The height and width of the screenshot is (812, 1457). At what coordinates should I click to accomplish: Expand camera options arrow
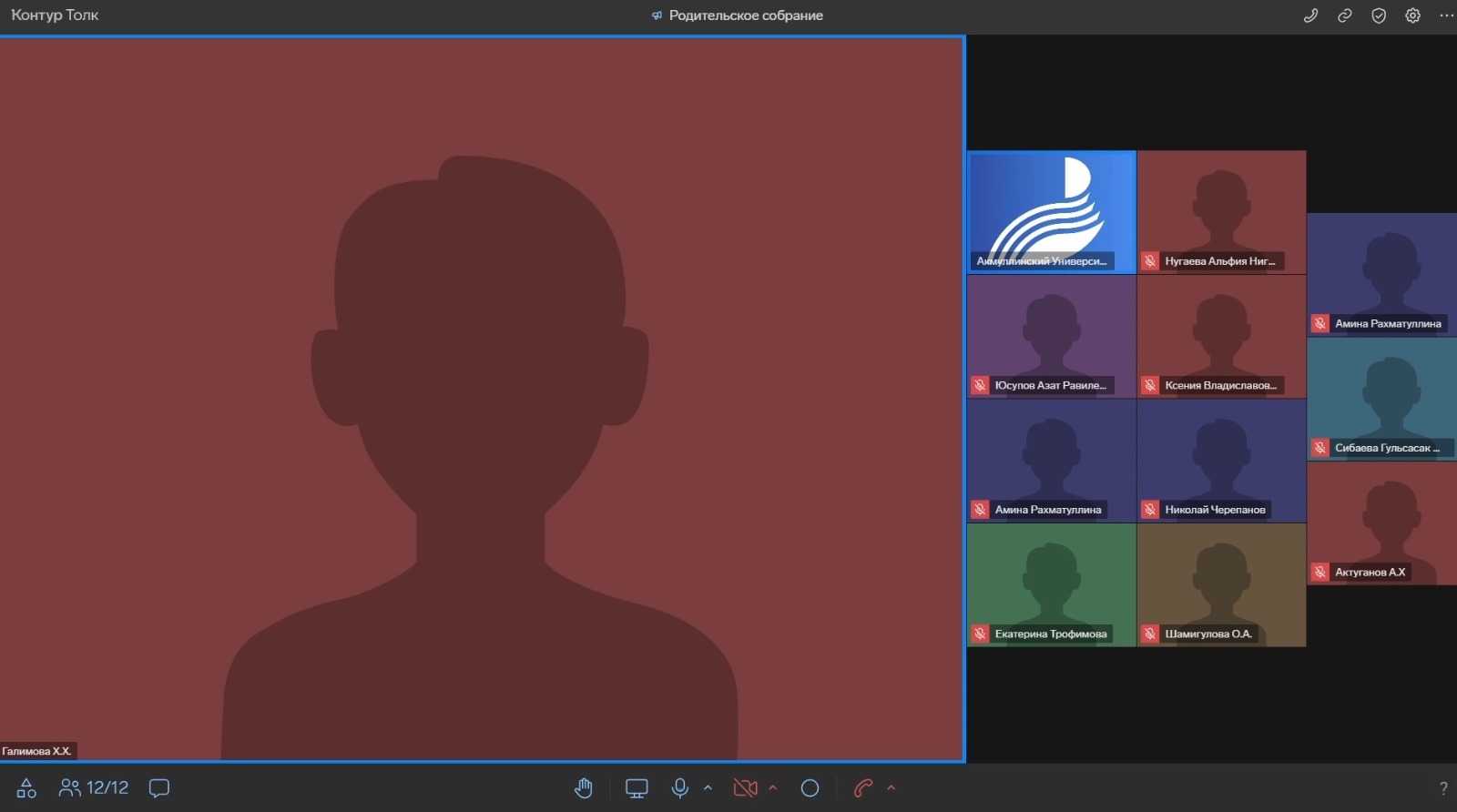773,788
